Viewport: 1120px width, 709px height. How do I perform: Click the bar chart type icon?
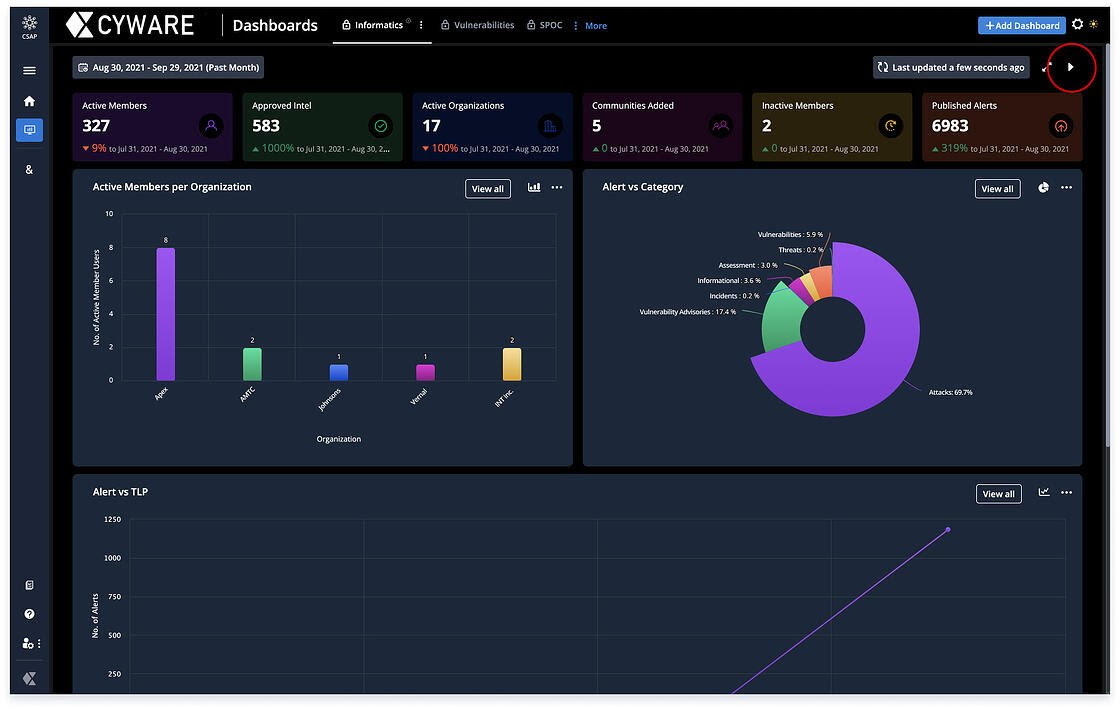click(x=534, y=187)
